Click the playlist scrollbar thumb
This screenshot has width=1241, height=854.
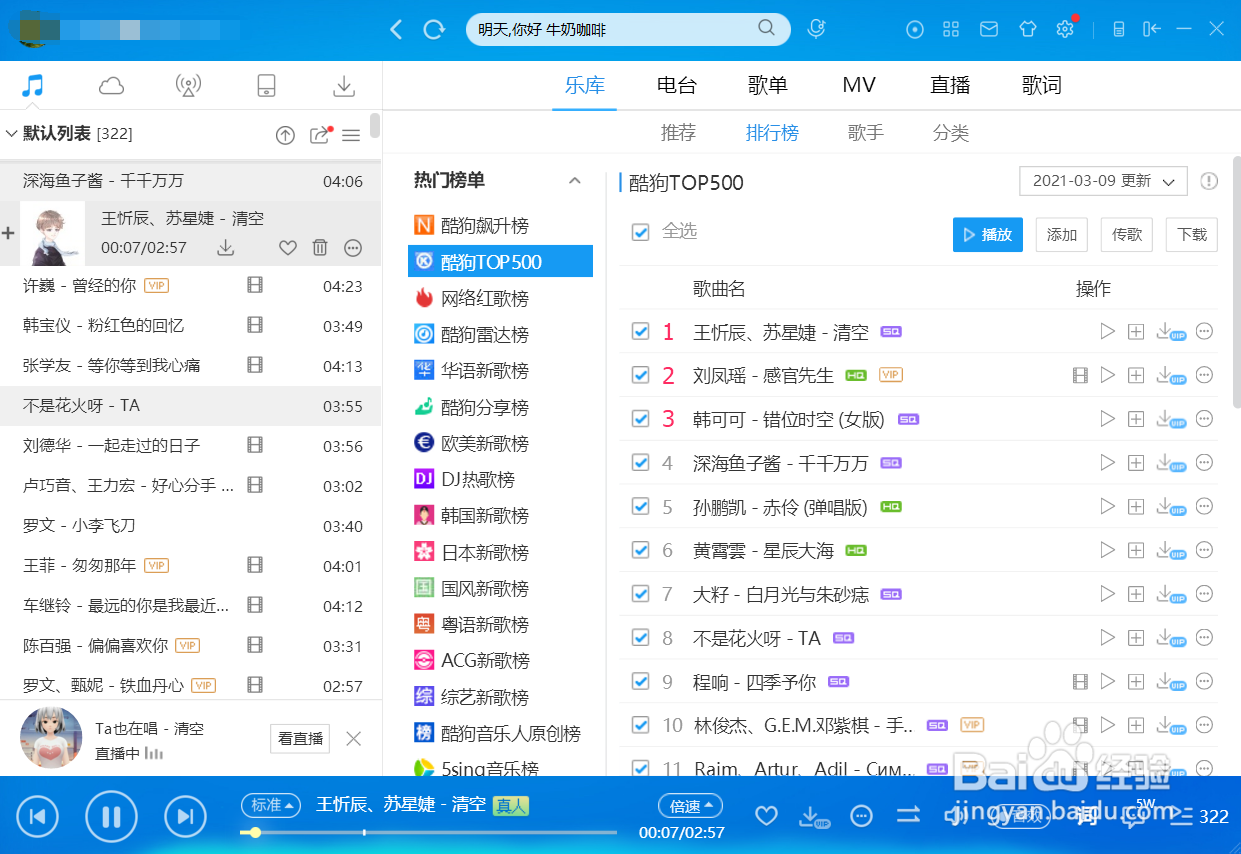[x=375, y=124]
